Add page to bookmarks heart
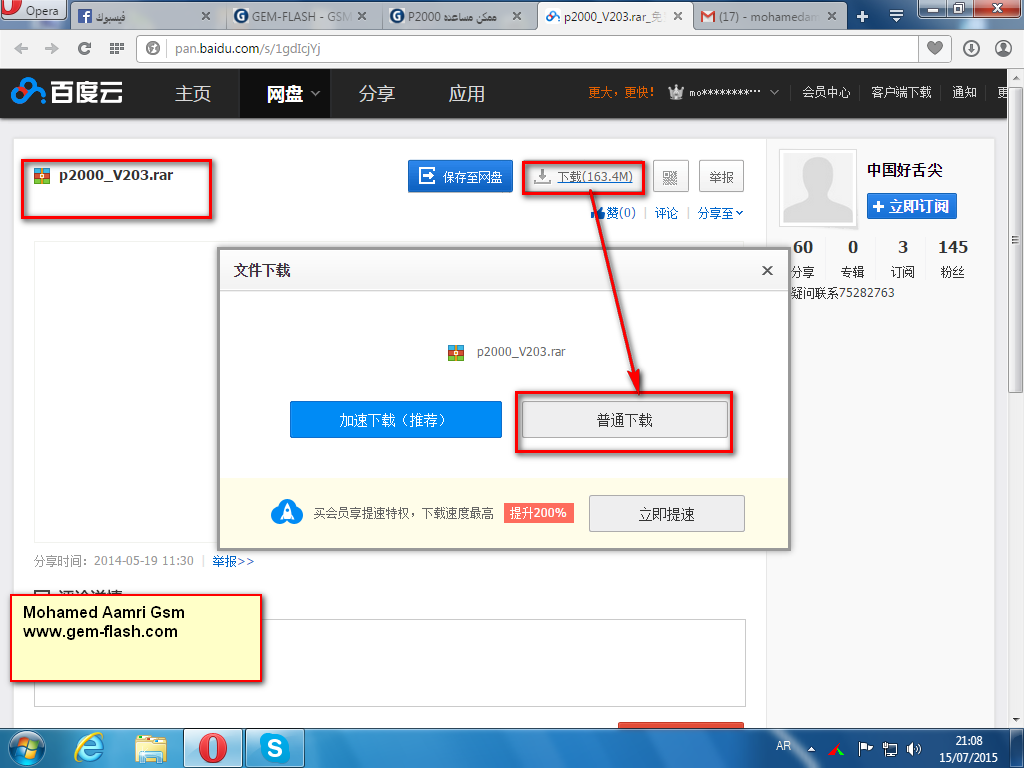1024x768 pixels. point(935,48)
